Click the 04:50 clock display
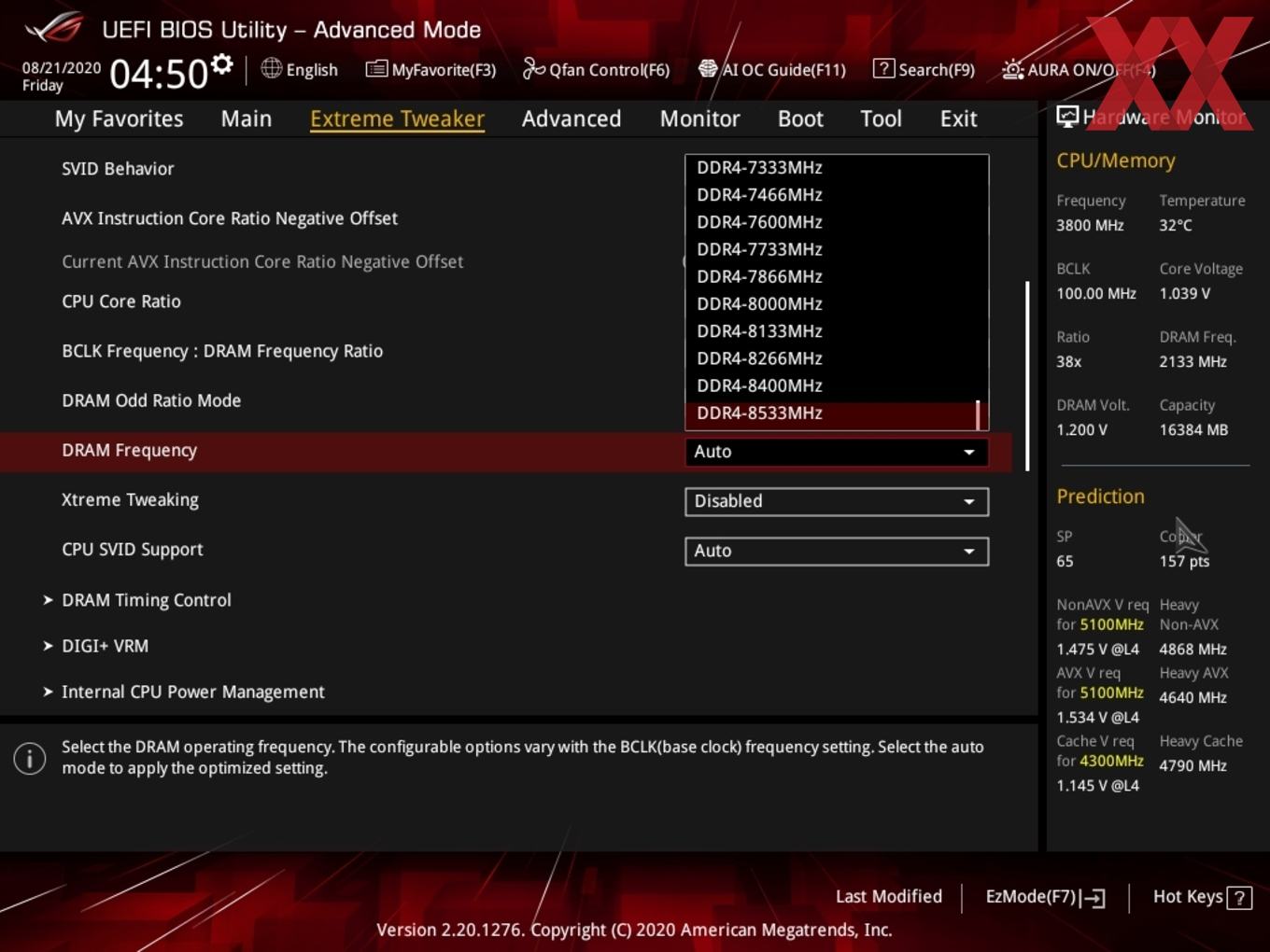Screen dimensions: 1270x952 (x=159, y=74)
